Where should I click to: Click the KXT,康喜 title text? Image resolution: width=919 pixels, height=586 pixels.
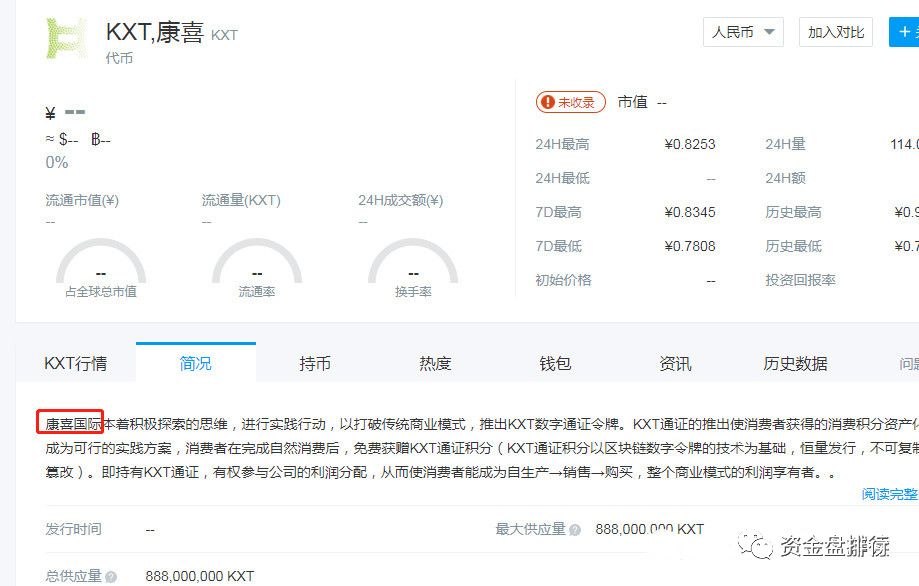[x=155, y=32]
